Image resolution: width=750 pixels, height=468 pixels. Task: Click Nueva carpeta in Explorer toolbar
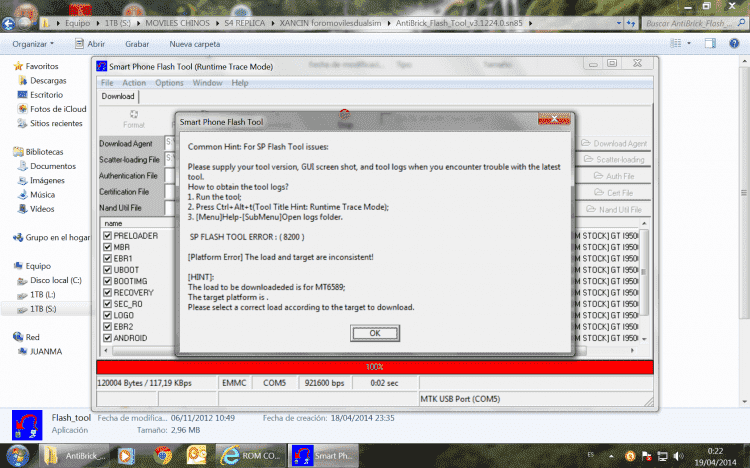[x=195, y=44]
